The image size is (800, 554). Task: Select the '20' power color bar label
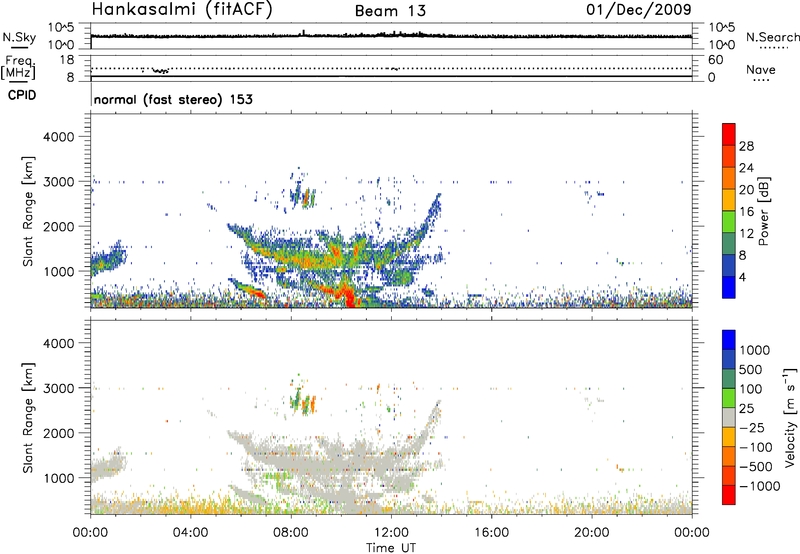click(746, 190)
